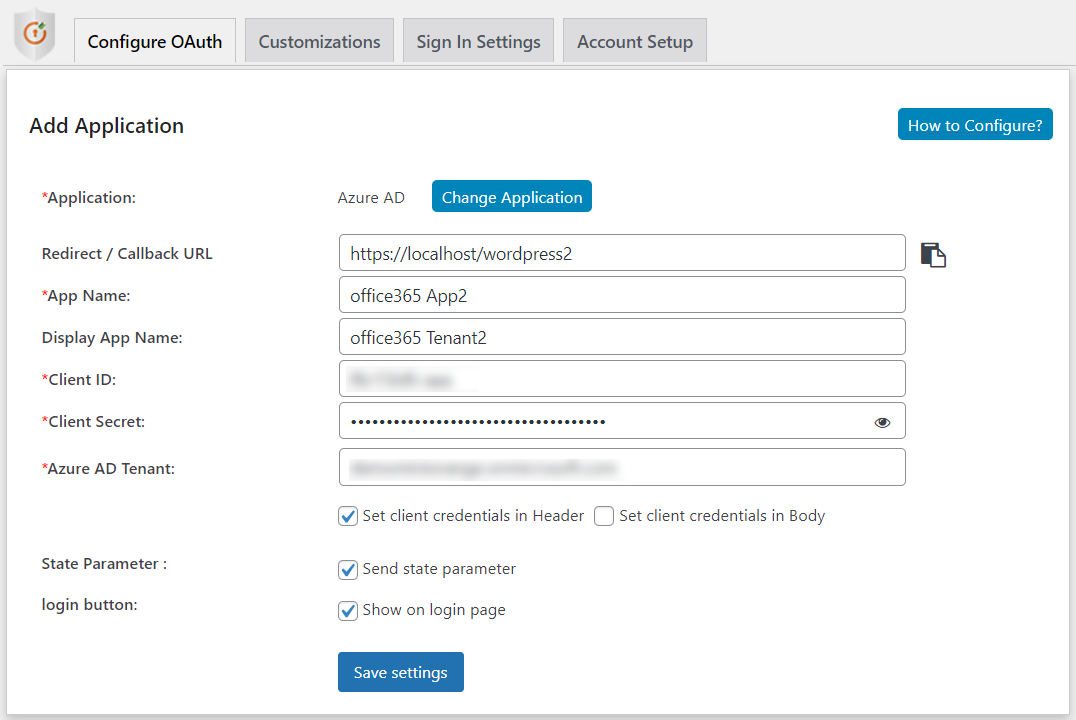Screen dimensions: 1076x720
Task: Click the How to Configure? button
Action: (x=975, y=124)
